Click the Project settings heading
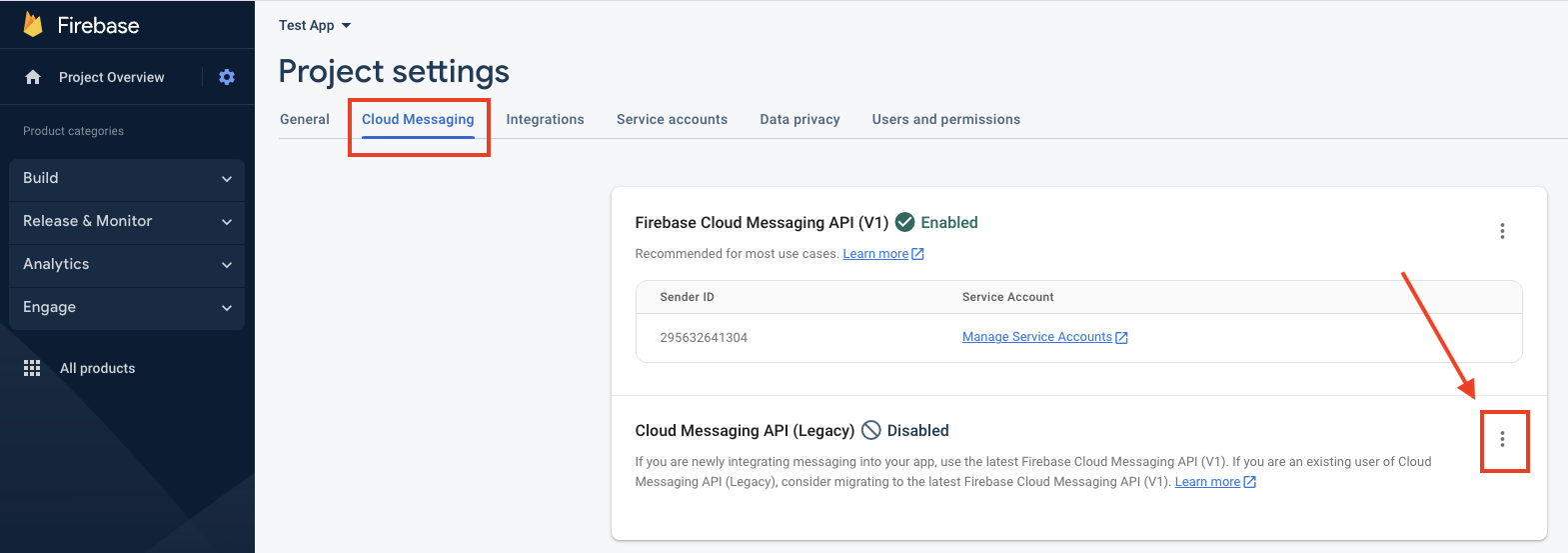 [x=394, y=71]
